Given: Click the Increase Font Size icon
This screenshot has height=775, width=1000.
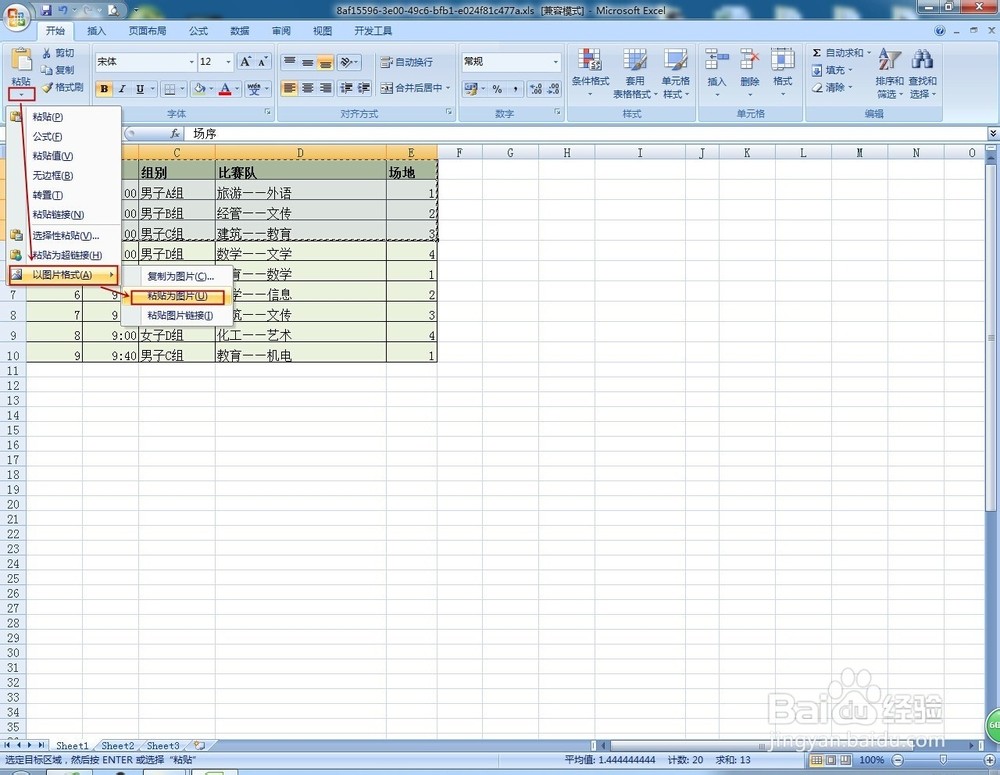Looking at the screenshot, I should pos(246,61).
